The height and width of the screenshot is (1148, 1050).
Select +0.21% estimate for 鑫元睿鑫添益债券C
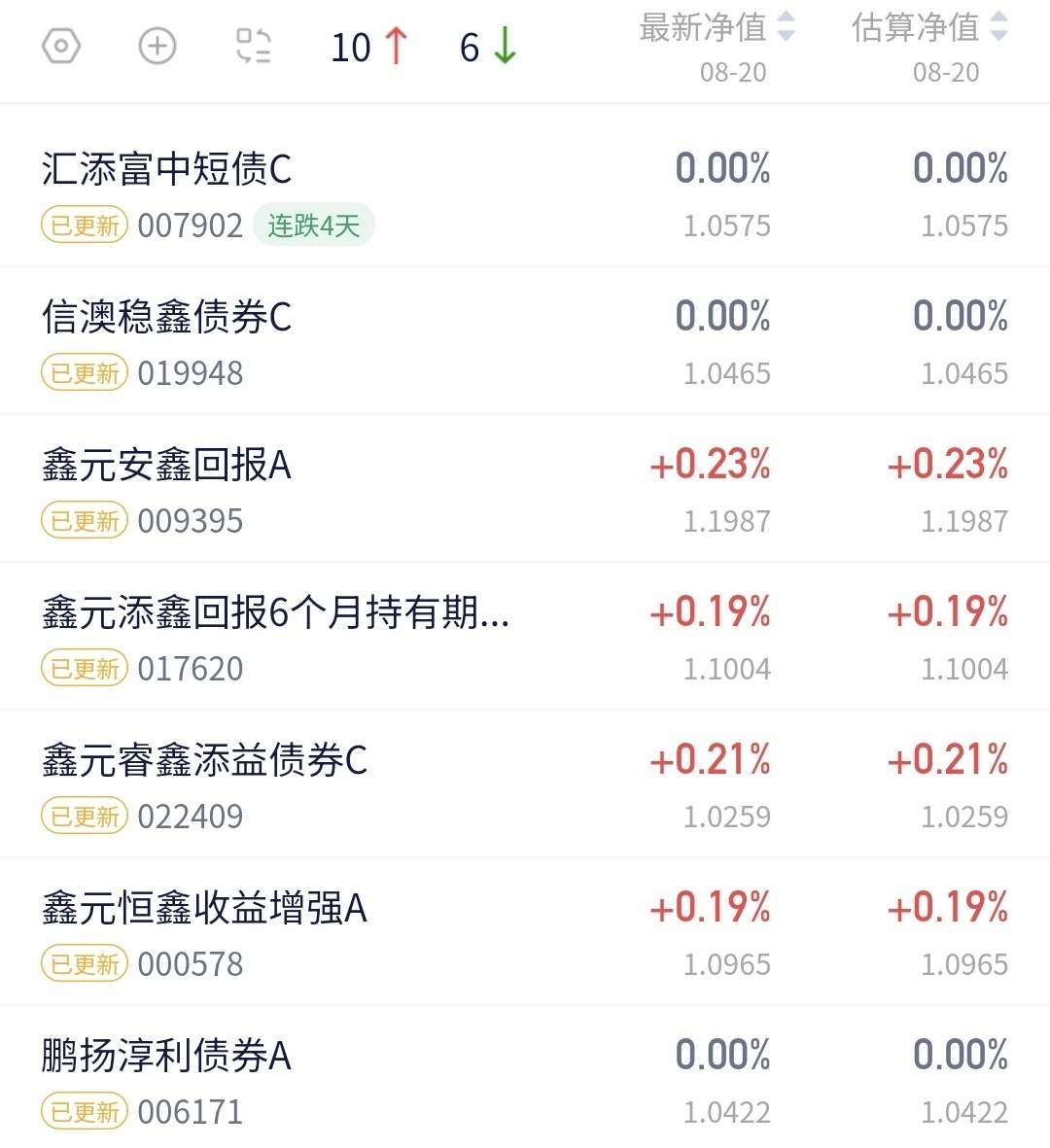(948, 759)
